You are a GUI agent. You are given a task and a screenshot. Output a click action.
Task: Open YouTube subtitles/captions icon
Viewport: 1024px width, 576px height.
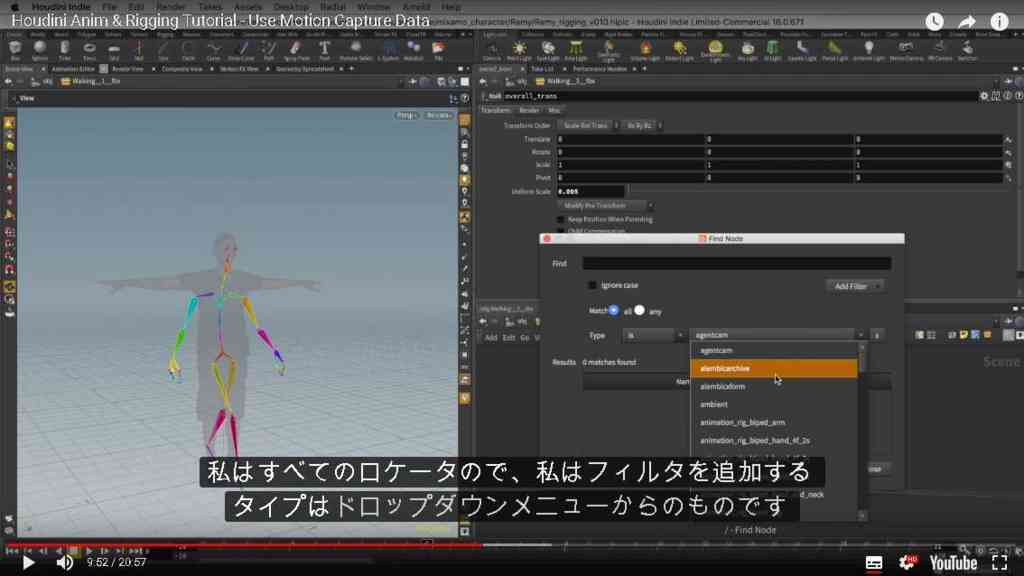874,562
